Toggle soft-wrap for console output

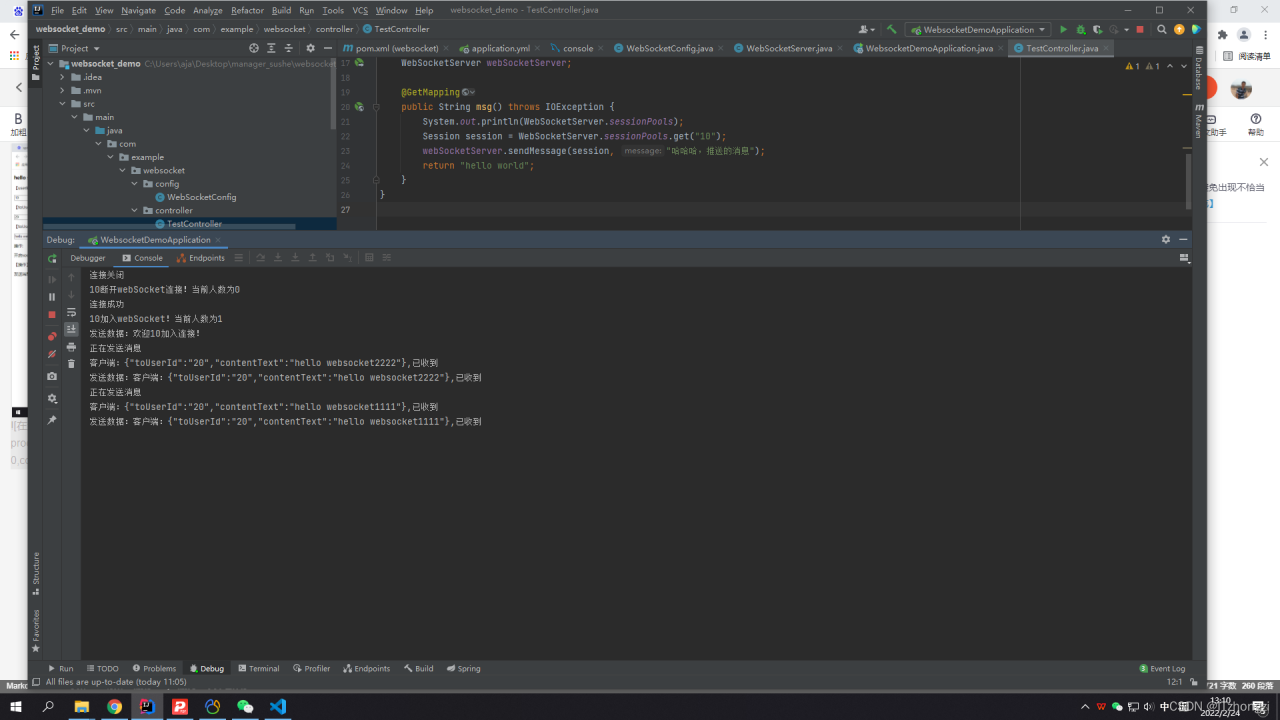[71, 312]
